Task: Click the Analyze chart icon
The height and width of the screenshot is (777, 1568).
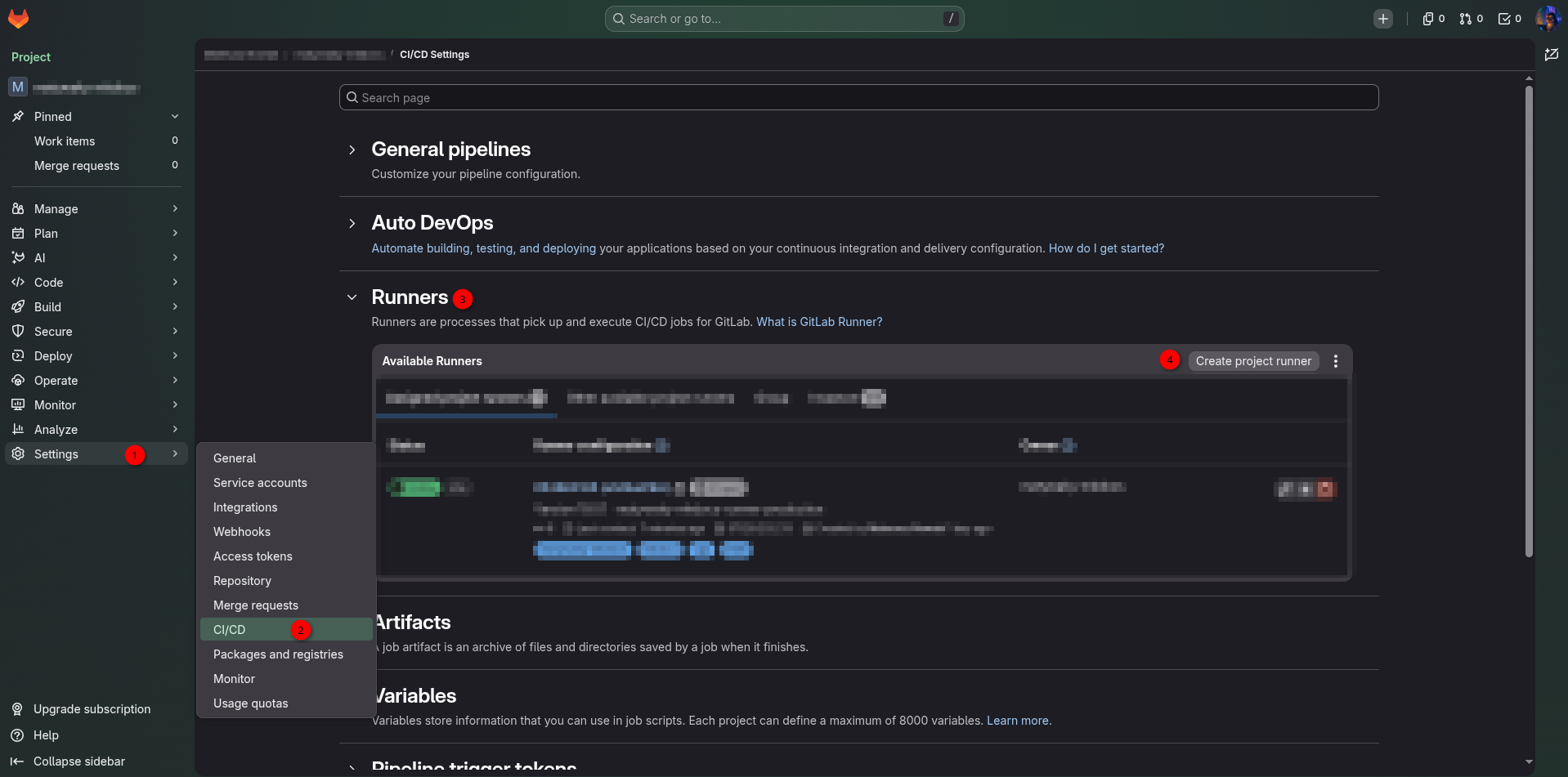Action: coord(18,430)
